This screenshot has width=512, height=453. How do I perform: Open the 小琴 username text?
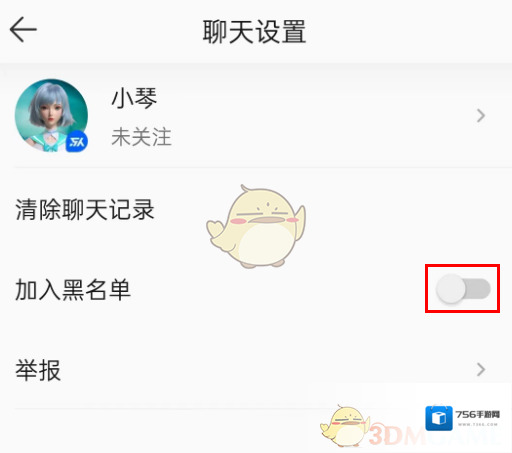134,99
